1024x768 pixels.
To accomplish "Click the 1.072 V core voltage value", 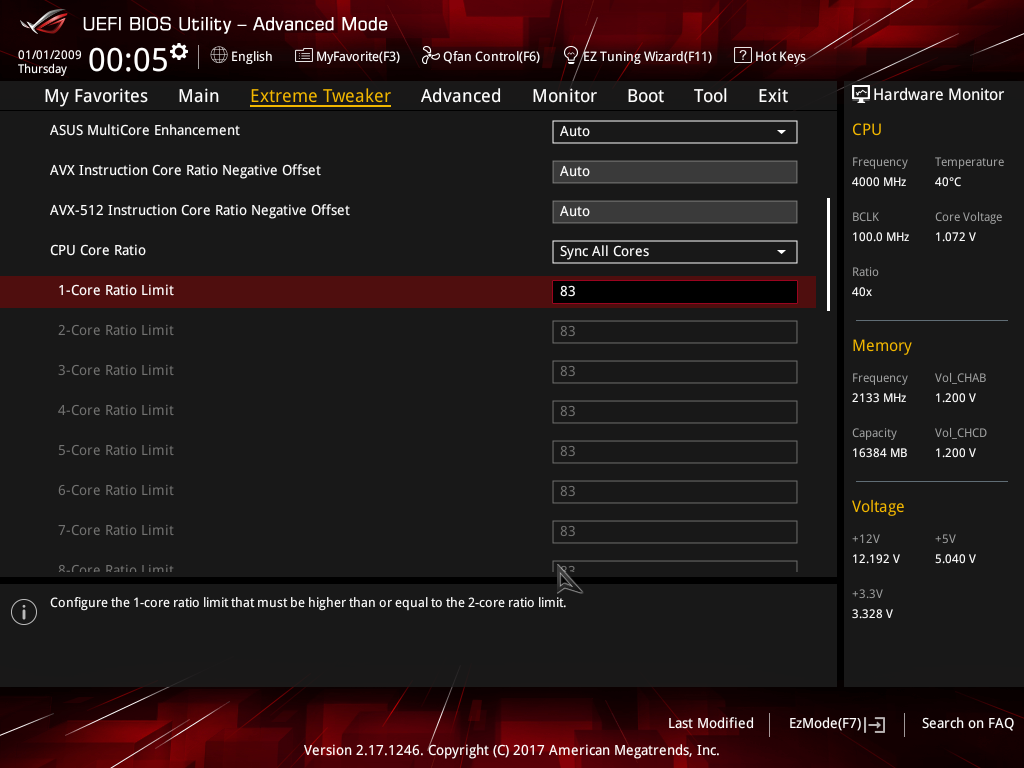I will click(955, 237).
